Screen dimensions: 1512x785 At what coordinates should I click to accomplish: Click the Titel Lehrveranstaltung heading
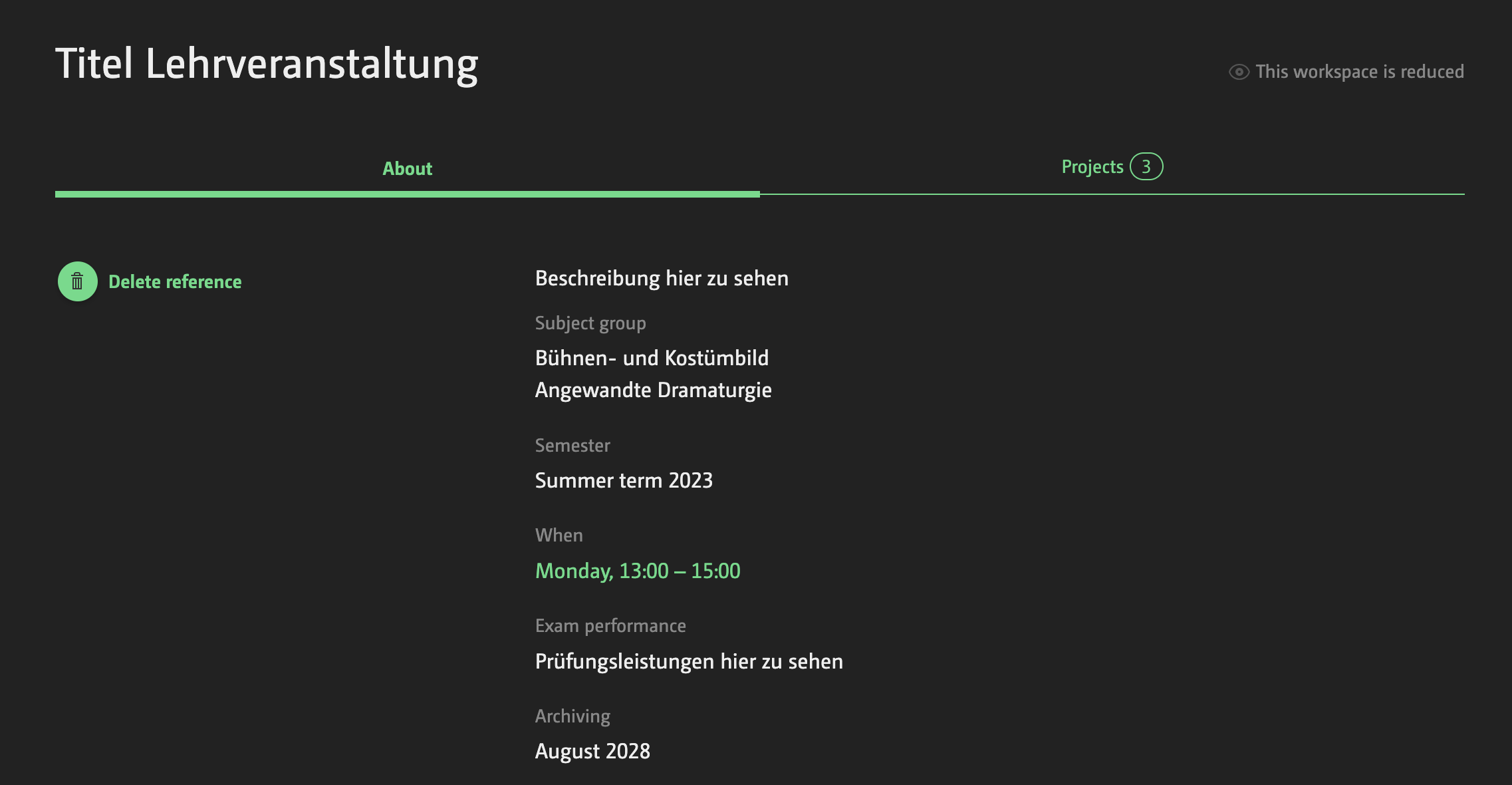[x=267, y=64]
